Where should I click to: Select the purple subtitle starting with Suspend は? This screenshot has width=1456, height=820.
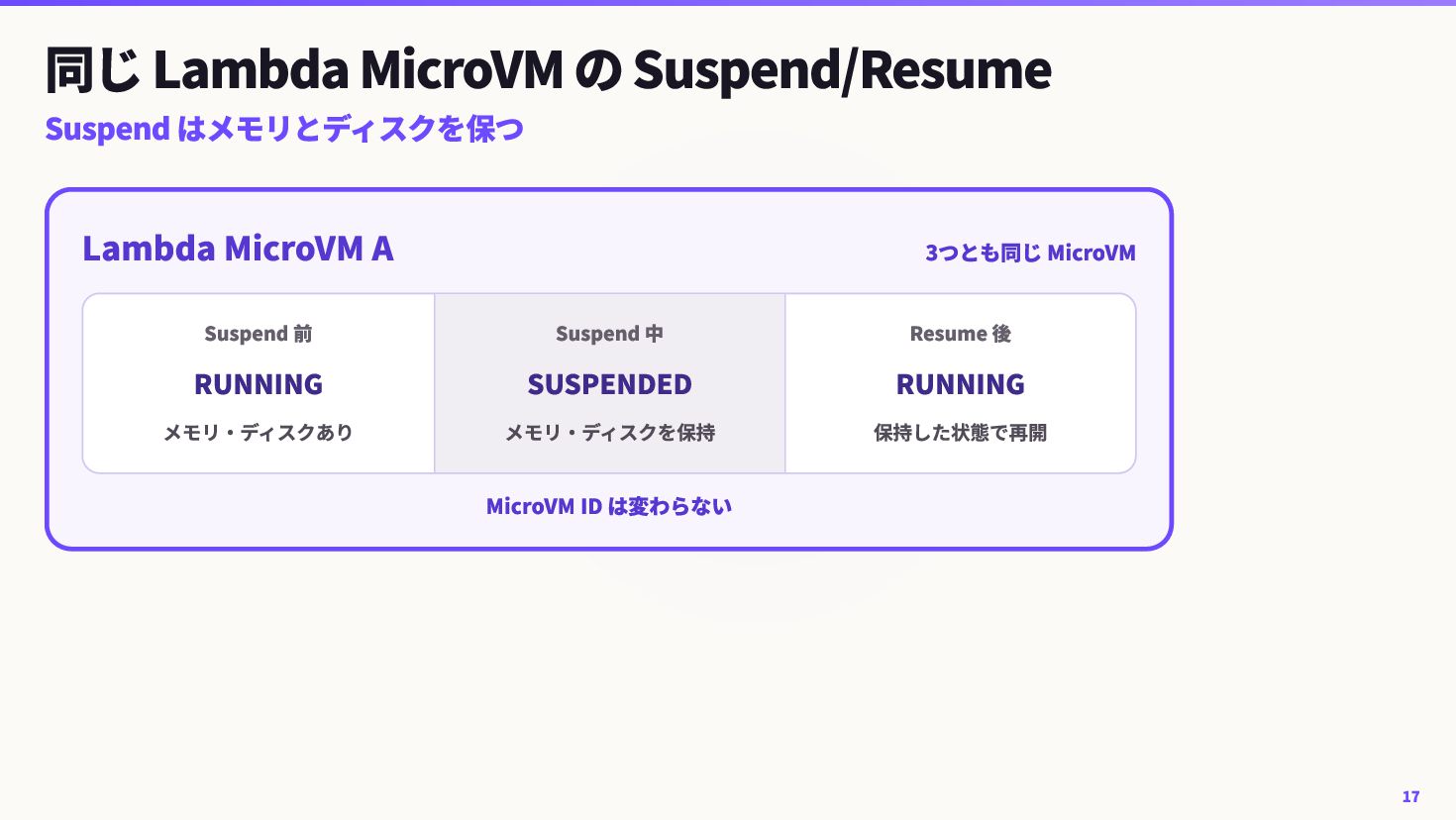click(284, 129)
